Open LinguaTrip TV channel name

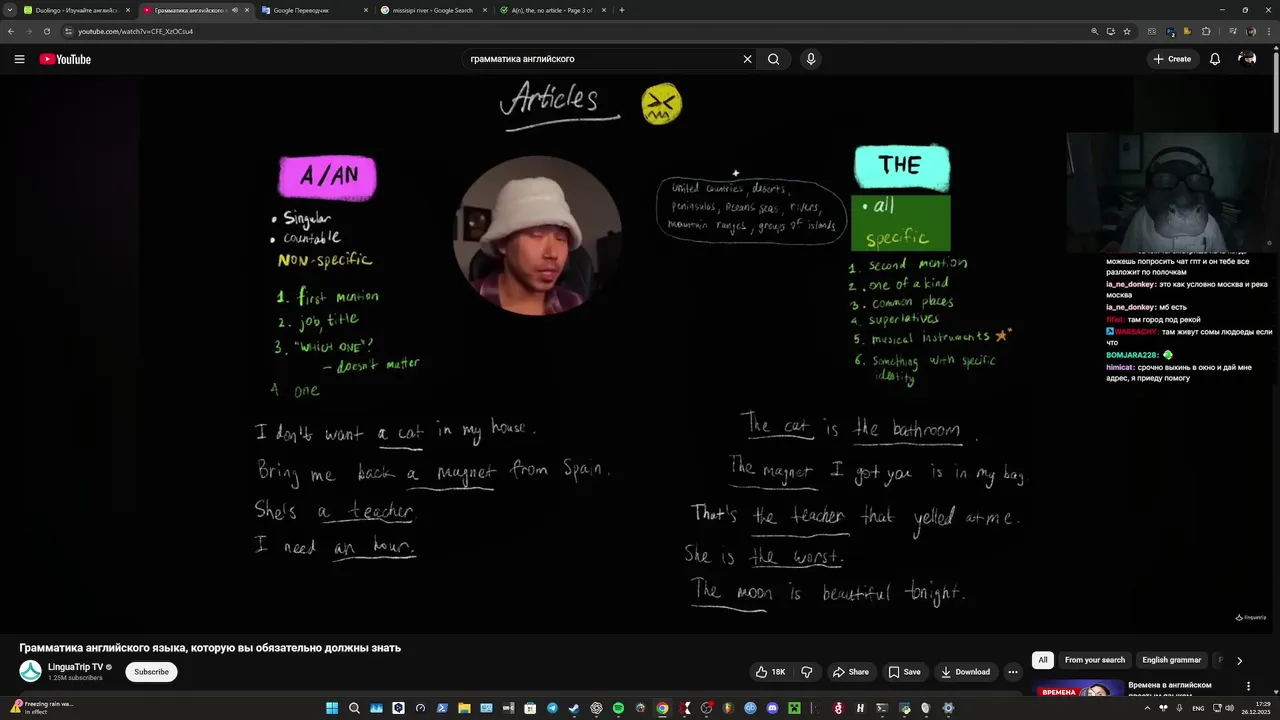(76, 667)
